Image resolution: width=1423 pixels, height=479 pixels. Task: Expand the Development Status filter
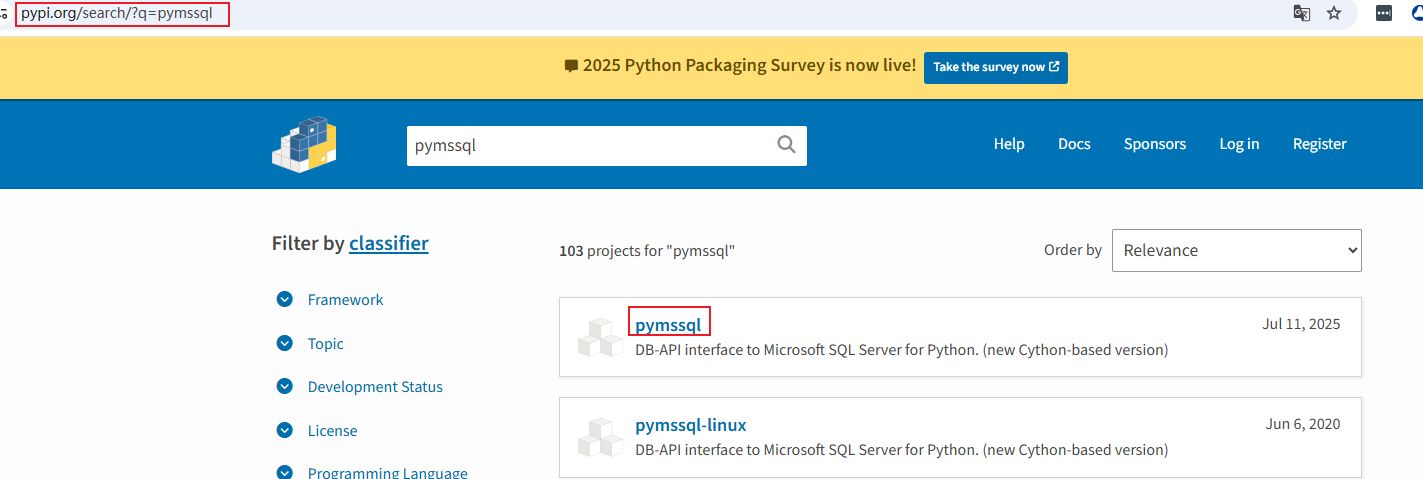pos(285,387)
